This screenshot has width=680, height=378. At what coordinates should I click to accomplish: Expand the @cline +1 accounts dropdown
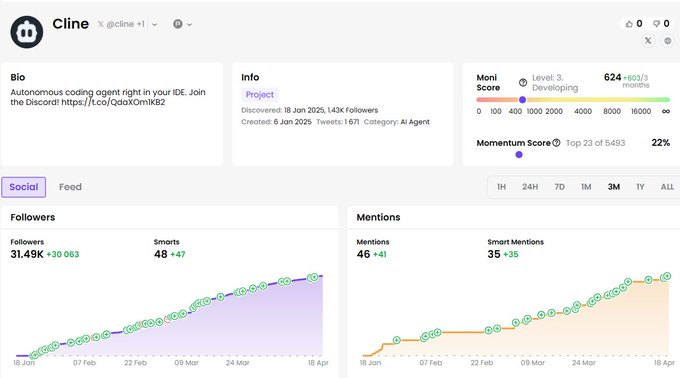tap(154, 25)
